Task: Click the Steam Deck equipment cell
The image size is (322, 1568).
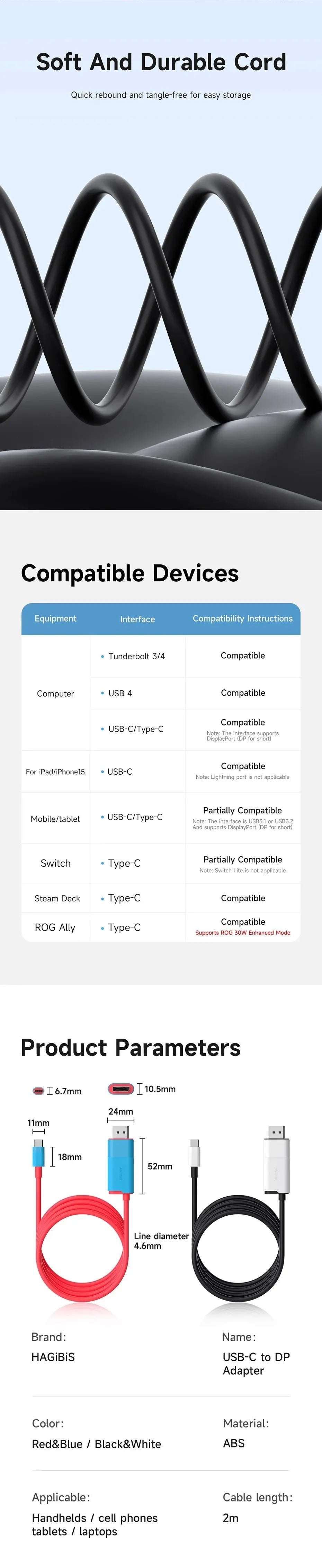Action: pos(57,898)
